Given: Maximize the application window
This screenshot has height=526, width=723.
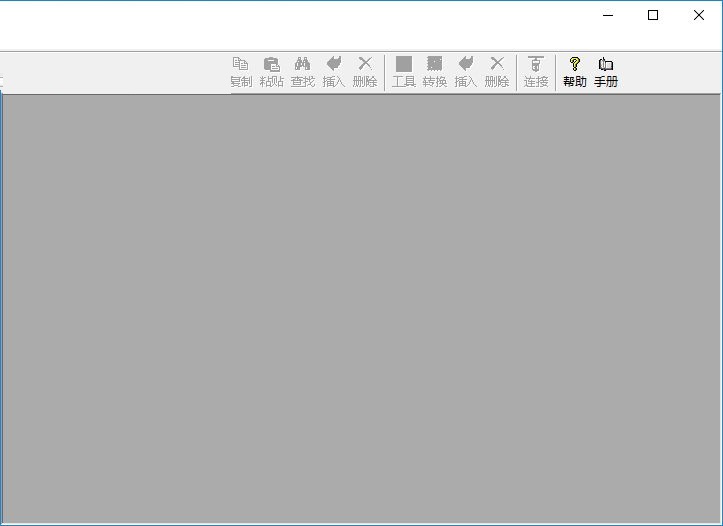Looking at the screenshot, I should coord(653,15).
